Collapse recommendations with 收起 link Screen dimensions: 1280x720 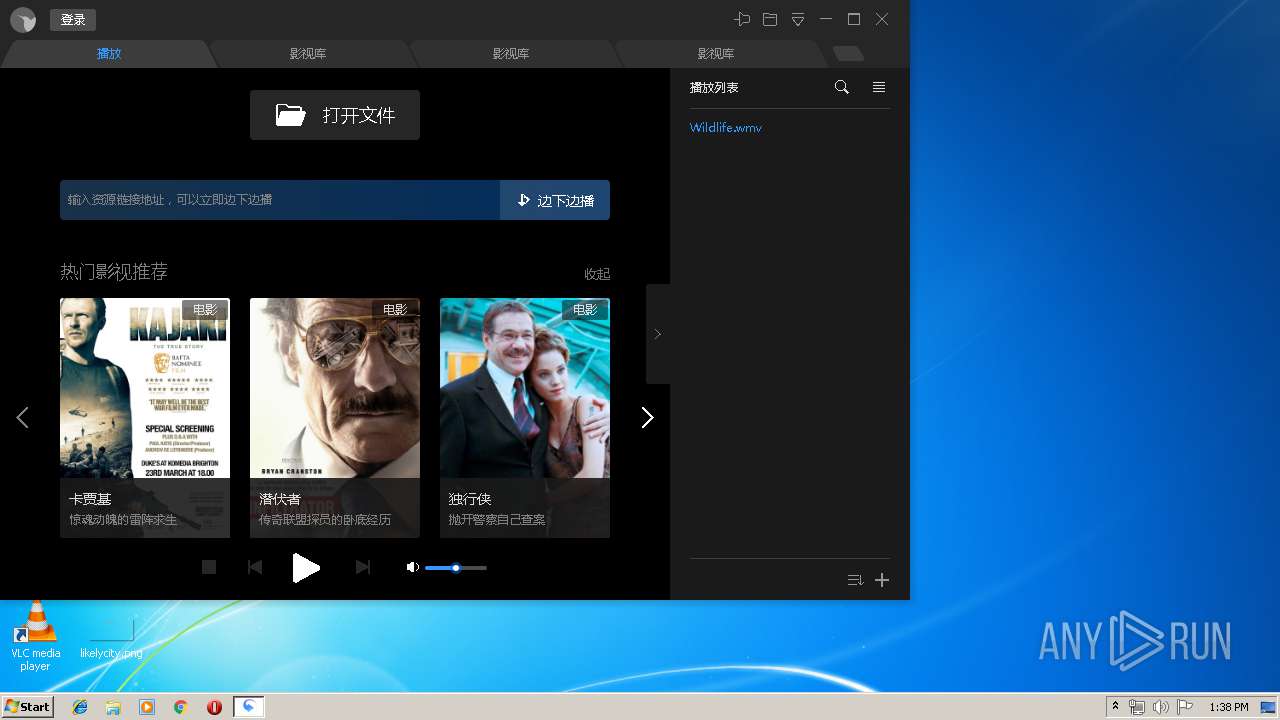pyautogui.click(x=597, y=274)
